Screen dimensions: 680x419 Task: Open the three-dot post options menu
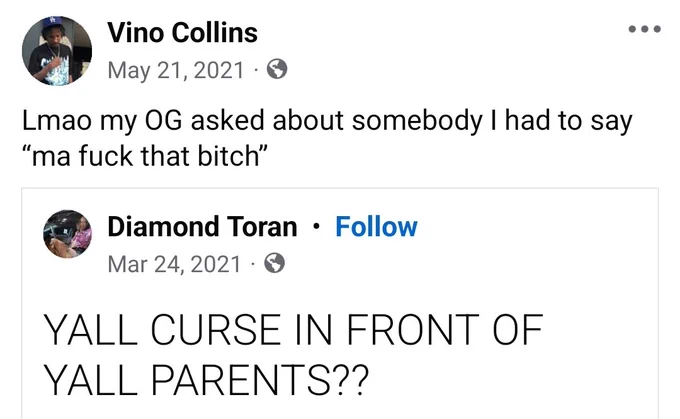click(x=644, y=29)
